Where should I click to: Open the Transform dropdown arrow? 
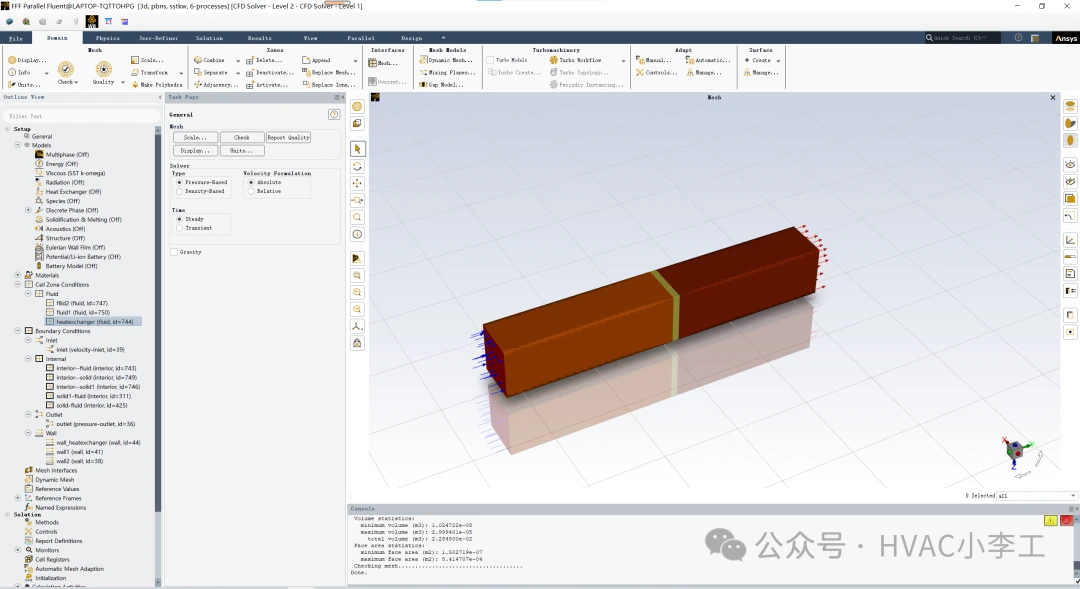(181, 73)
